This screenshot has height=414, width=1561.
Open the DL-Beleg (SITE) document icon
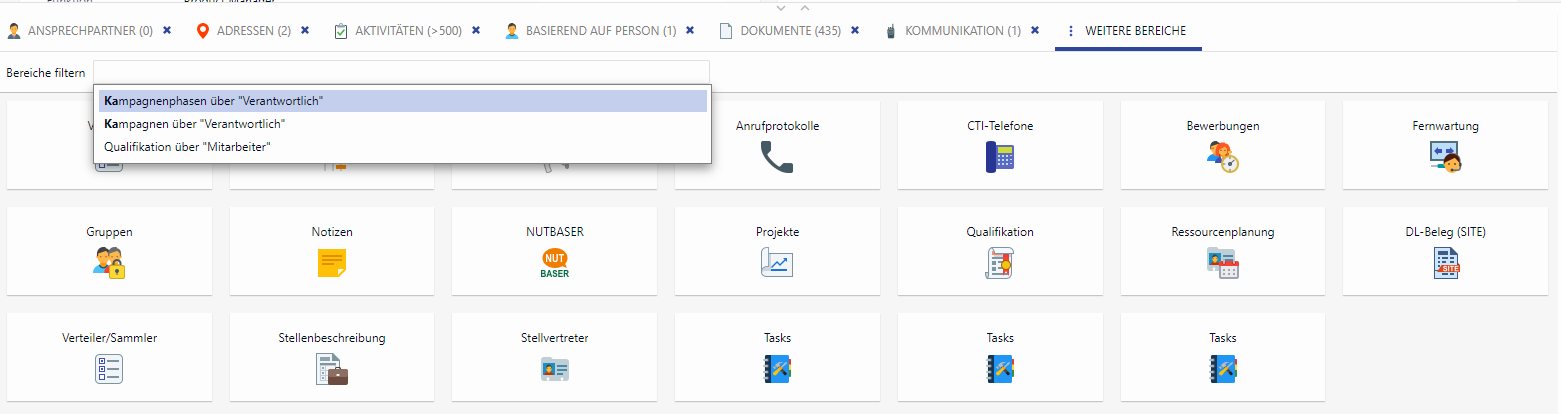click(1445, 262)
